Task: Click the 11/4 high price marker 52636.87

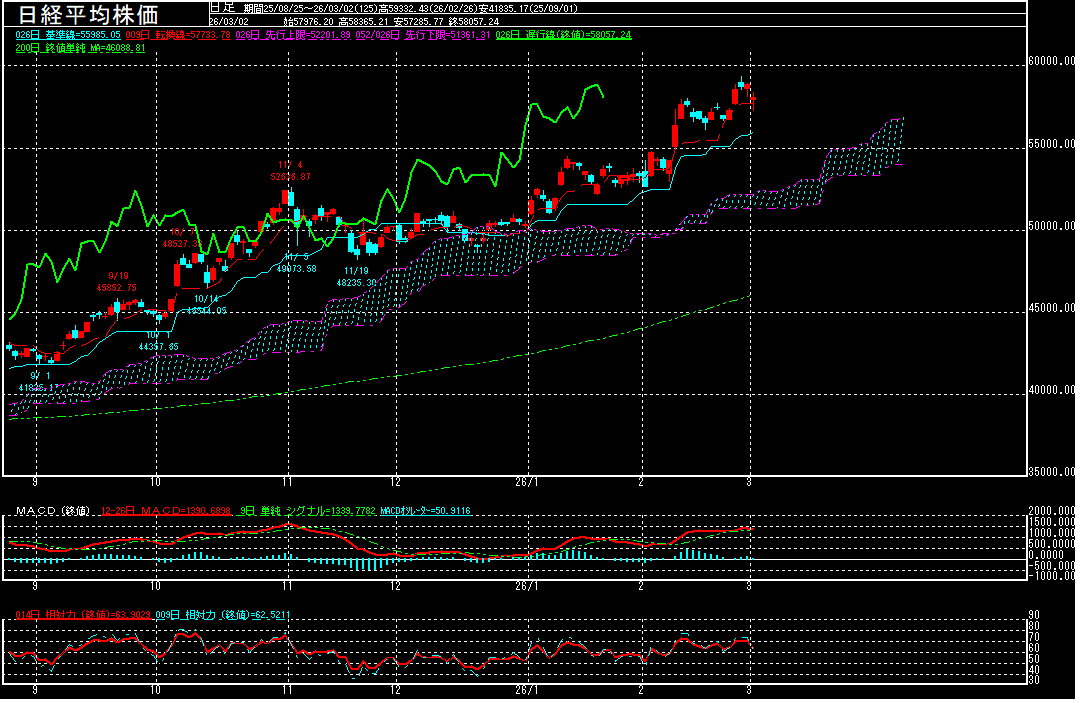Action: [290, 176]
